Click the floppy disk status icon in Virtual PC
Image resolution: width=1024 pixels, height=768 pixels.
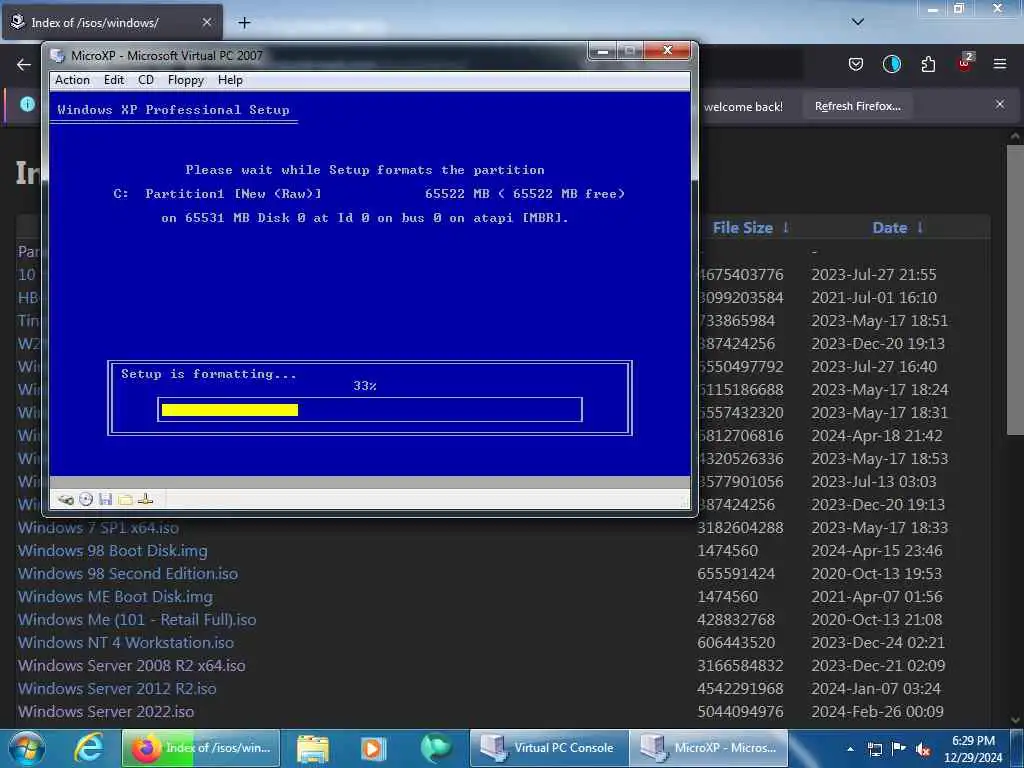(105, 500)
